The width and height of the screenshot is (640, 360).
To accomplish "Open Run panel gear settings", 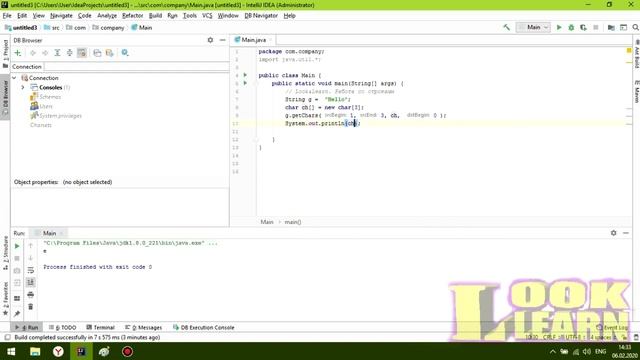I will [613, 233].
